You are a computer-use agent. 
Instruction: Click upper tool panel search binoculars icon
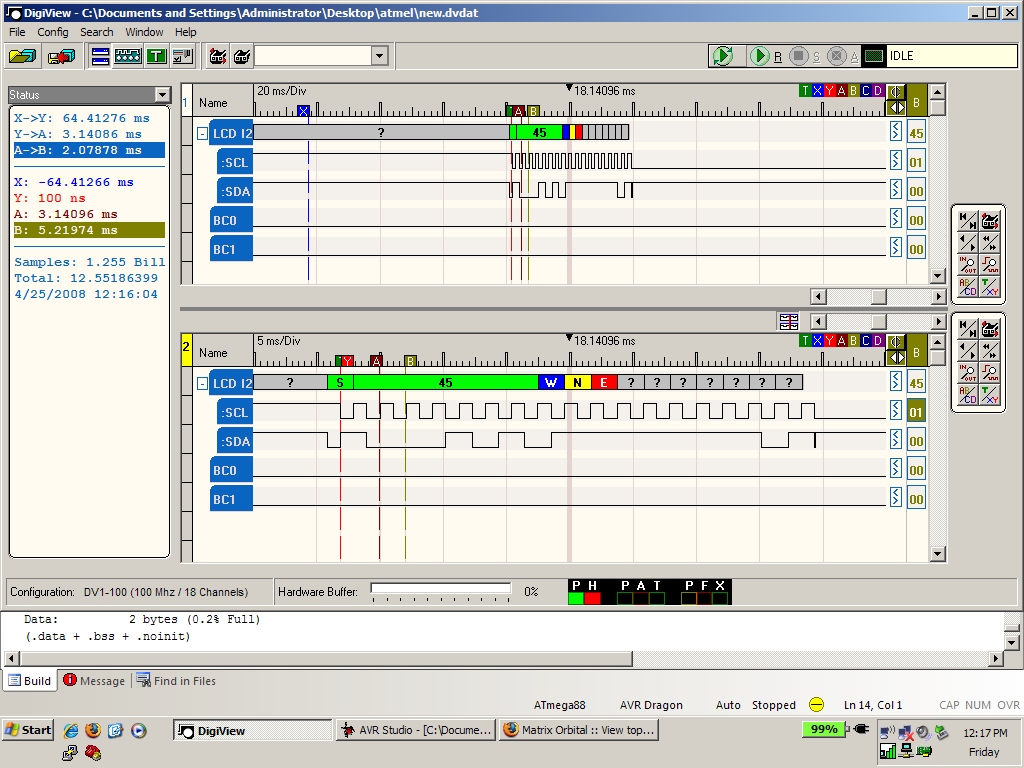(990, 221)
